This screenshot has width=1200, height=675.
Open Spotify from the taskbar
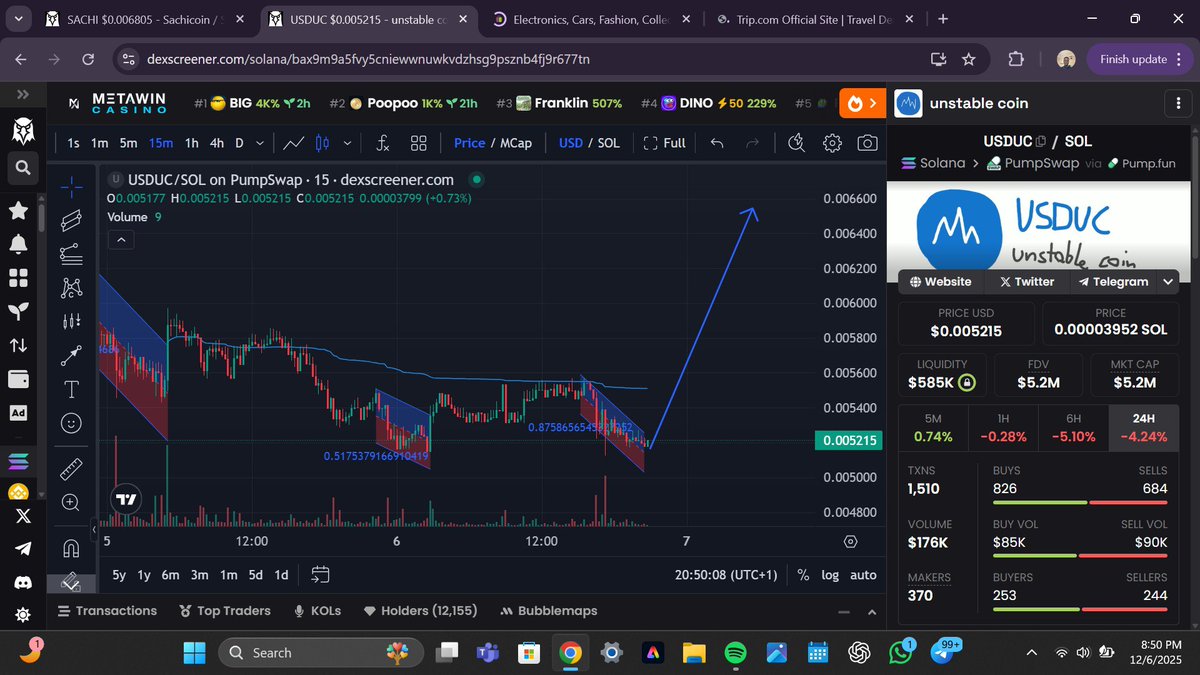(x=735, y=652)
